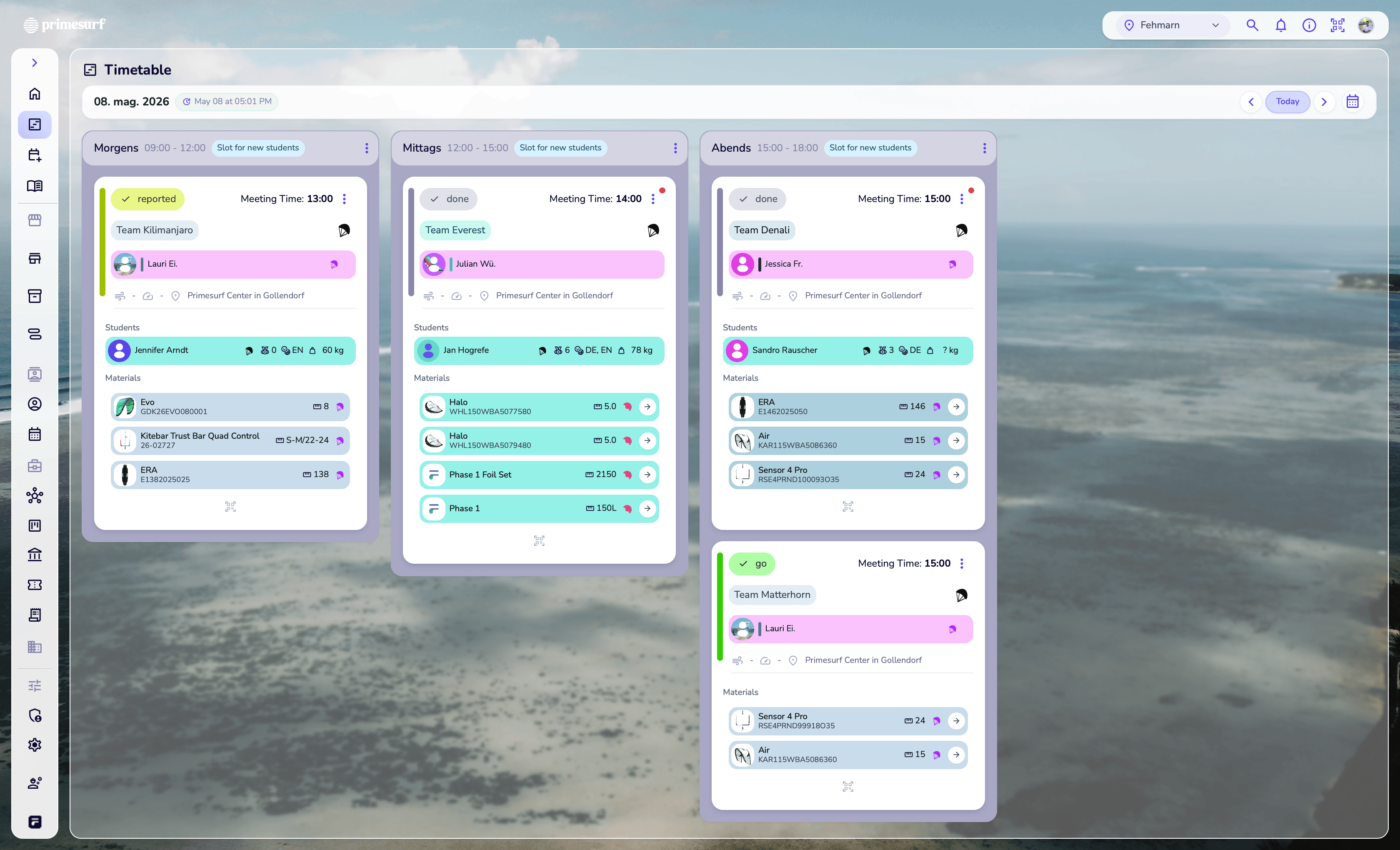Scan material QR in Team Everest card
The width and height of the screenshot is (1400, 850).
tap(539, 541)
